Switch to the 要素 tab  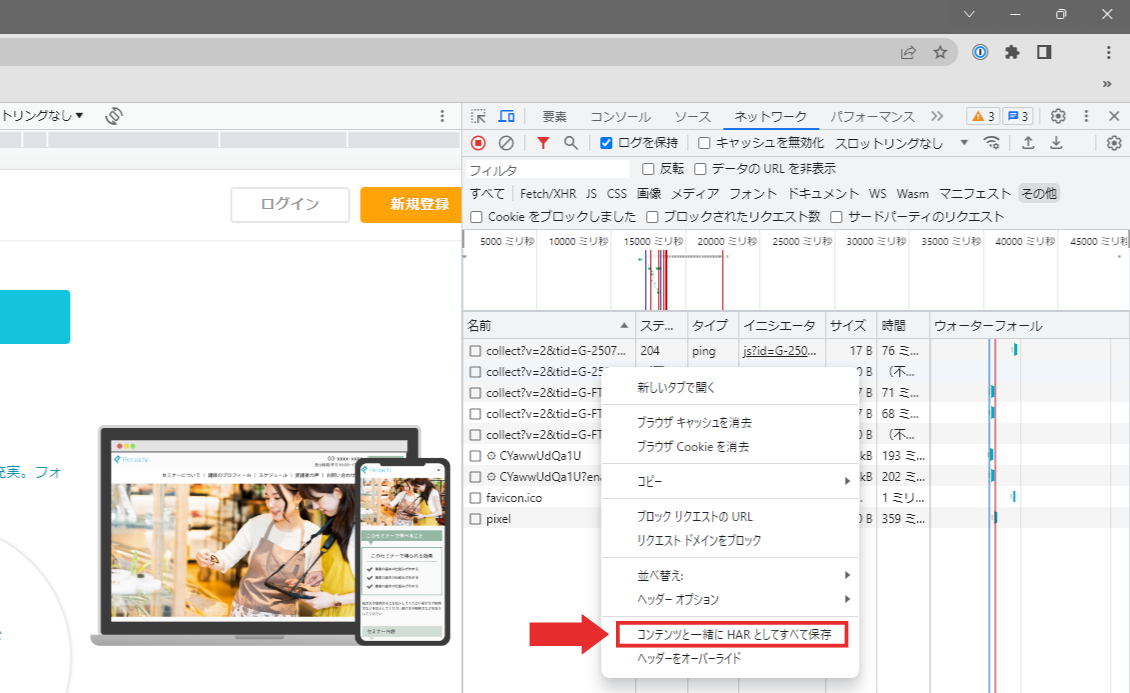pyautogui.click(x=554, y=116)
